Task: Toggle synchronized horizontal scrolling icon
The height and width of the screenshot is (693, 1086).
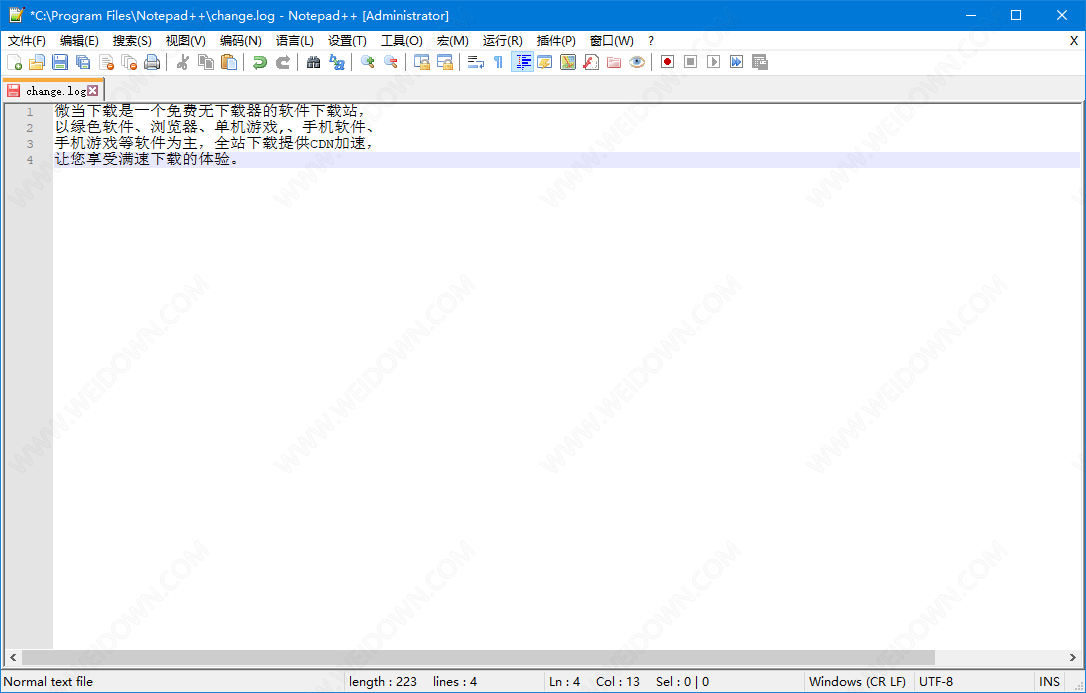Action: click(x=445, y=62)
